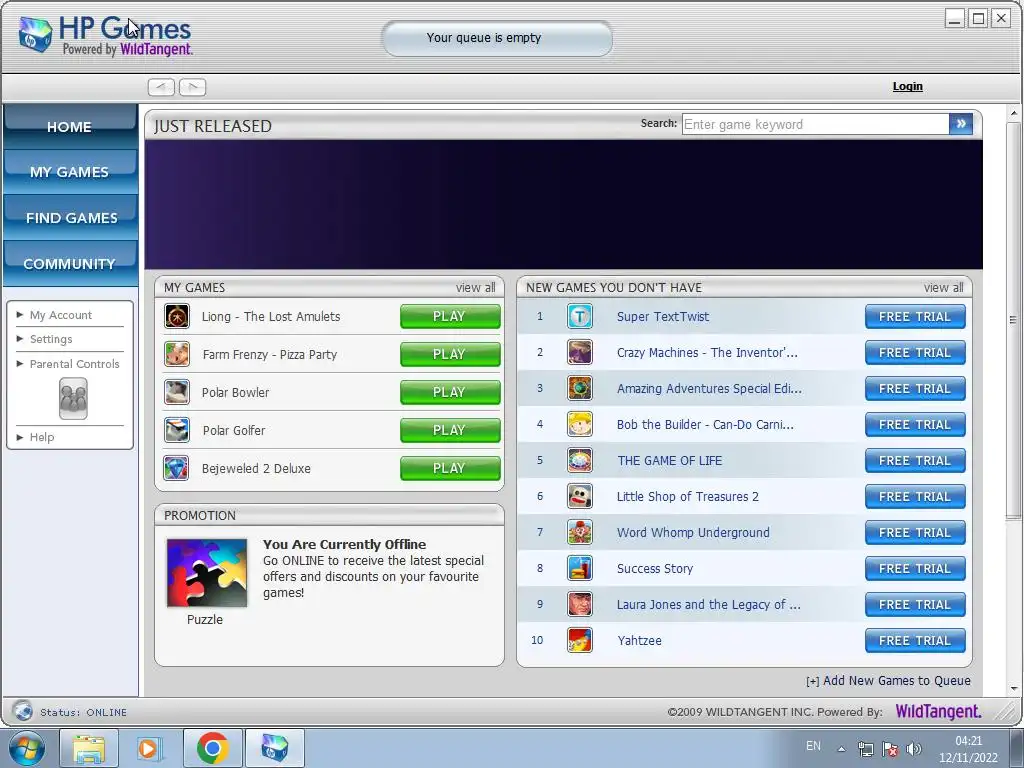Click the Crazy Machines game icon

[580, 353]
